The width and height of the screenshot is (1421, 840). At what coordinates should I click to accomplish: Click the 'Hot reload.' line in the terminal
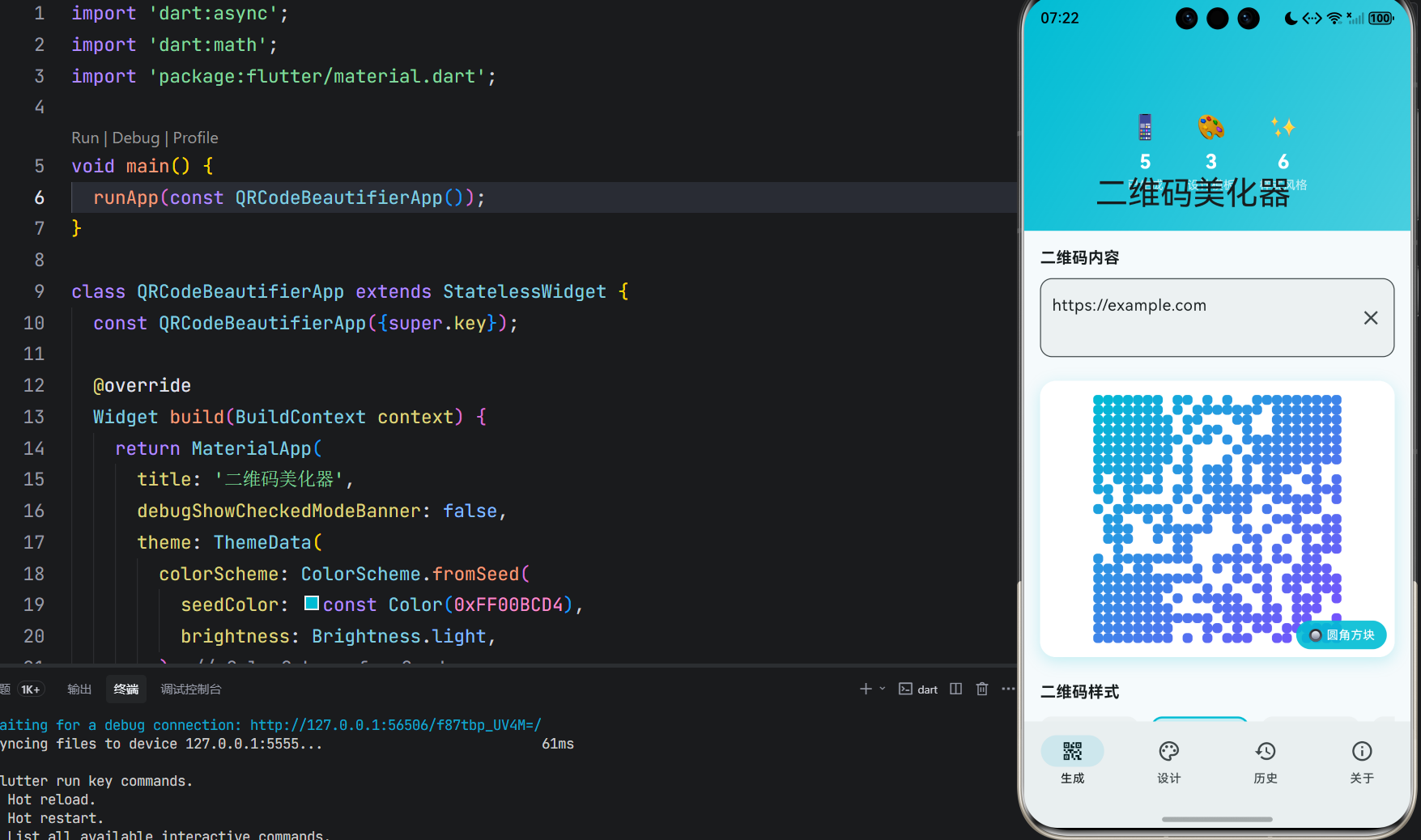52,800
